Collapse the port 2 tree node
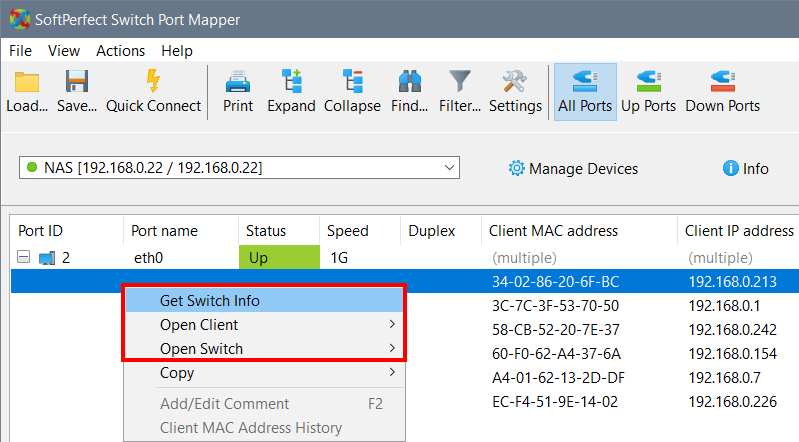 [x=23, y=257]
